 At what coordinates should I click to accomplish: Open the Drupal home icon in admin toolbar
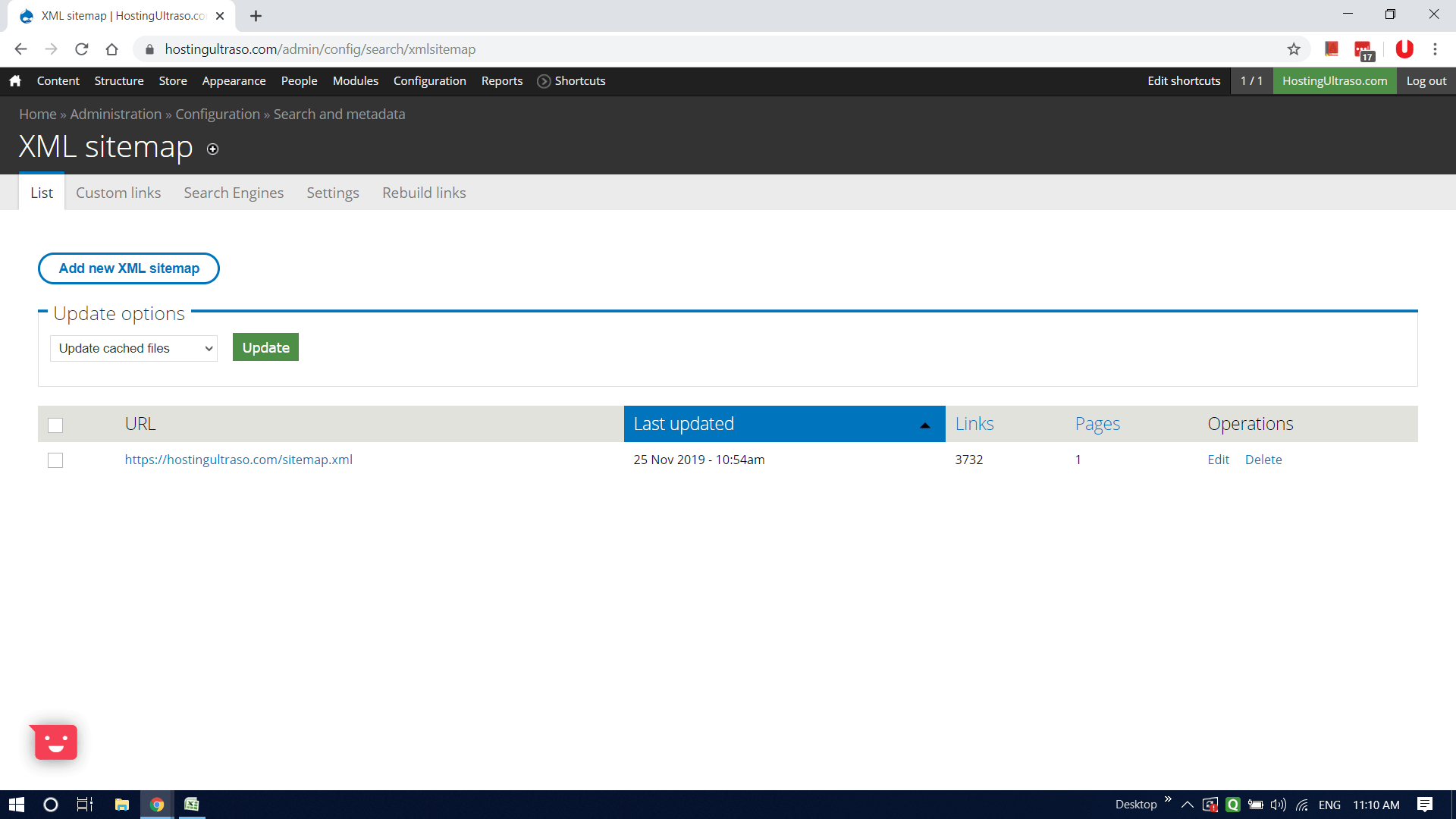click(x=15, y=80)
